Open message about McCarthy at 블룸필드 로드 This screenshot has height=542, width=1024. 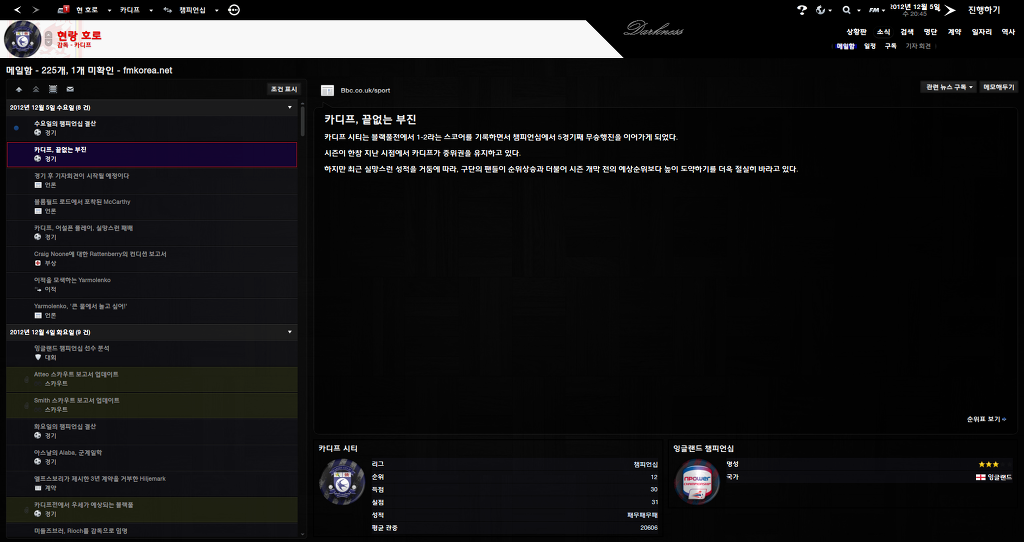coord(152,207)
